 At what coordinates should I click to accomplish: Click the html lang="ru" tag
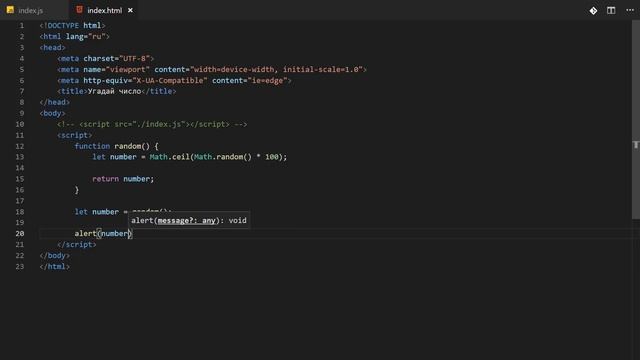[x=74, y=37]
